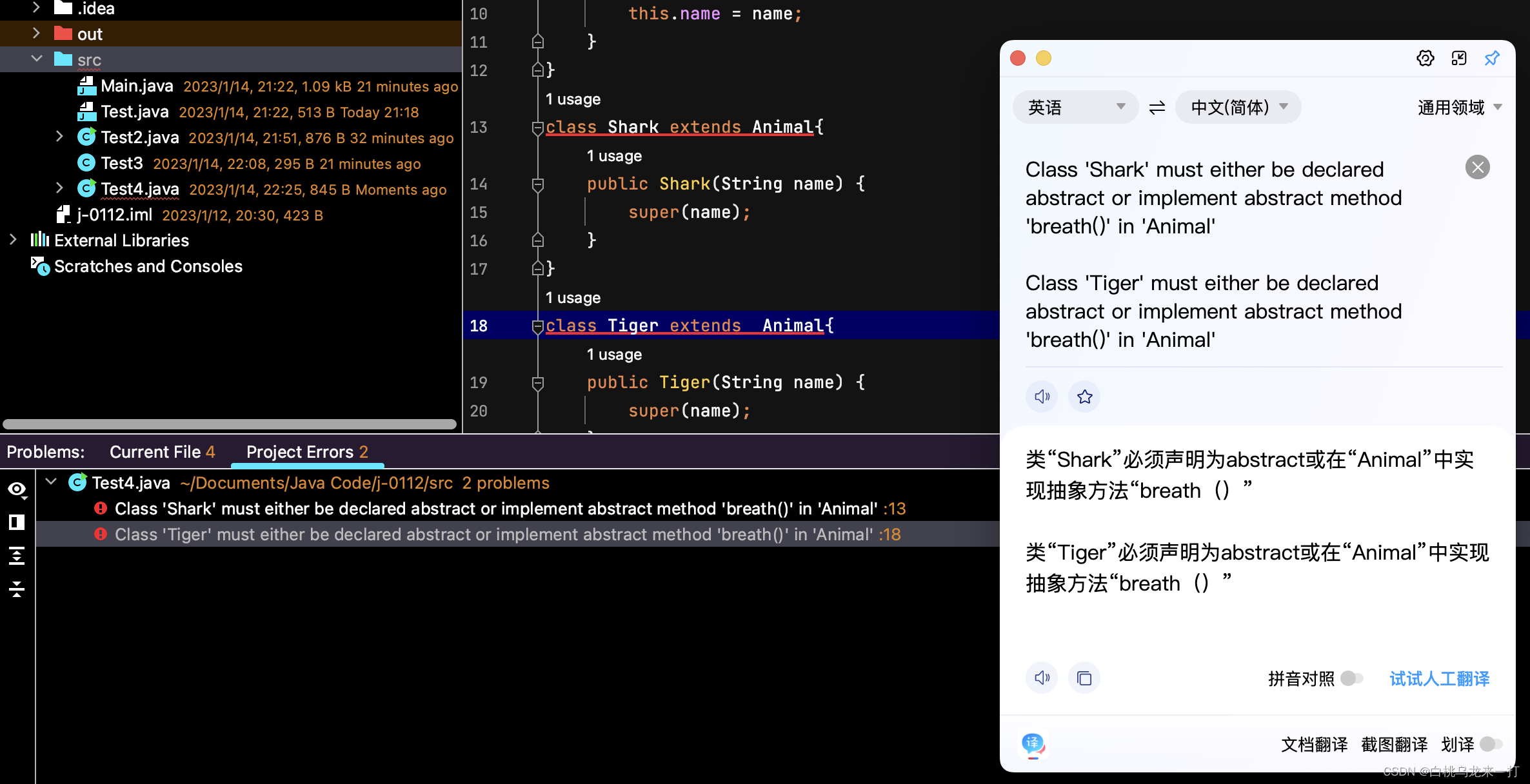The height and width of the screenshot is (784, 1530).
Task: Switch to Project Errors tab
Action: [x=307, y=452]
